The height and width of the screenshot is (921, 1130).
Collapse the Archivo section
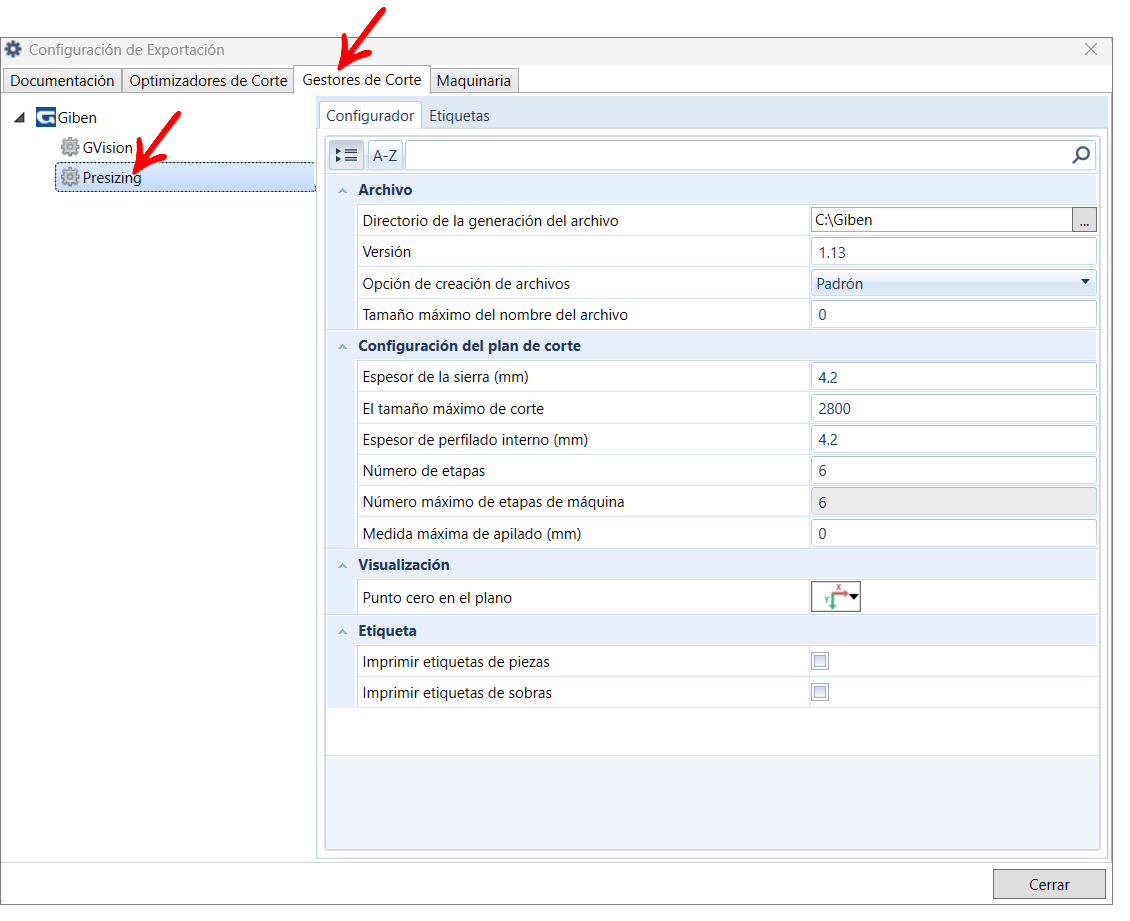(343, 190)
